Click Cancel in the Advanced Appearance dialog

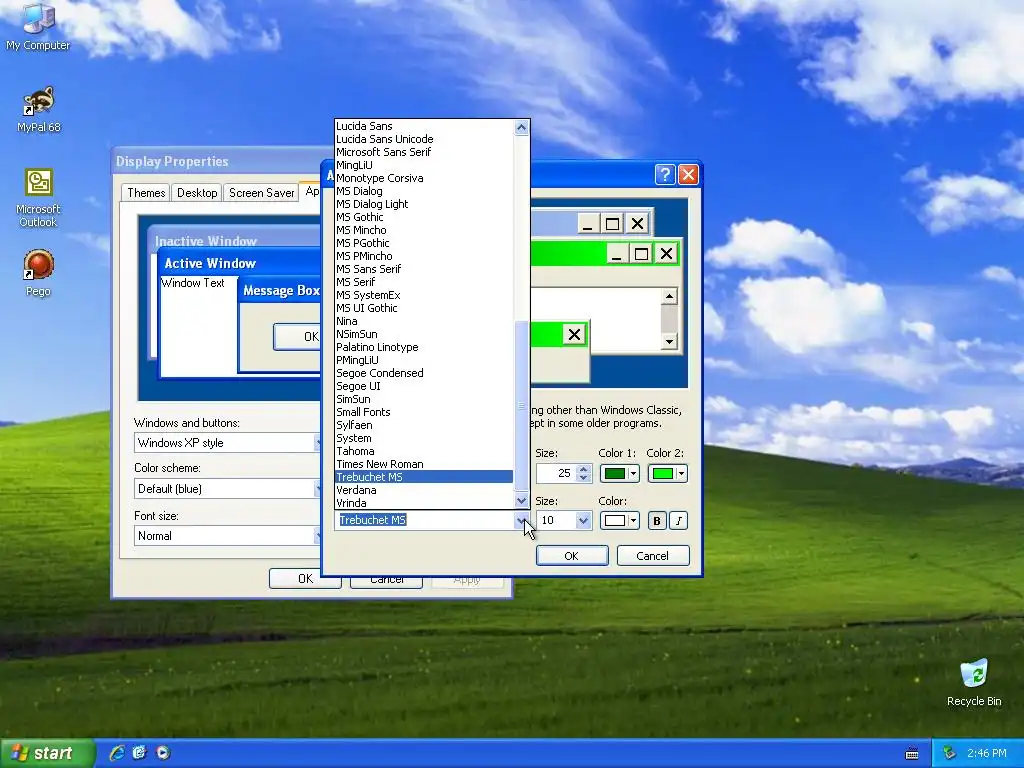pos(652,556)
